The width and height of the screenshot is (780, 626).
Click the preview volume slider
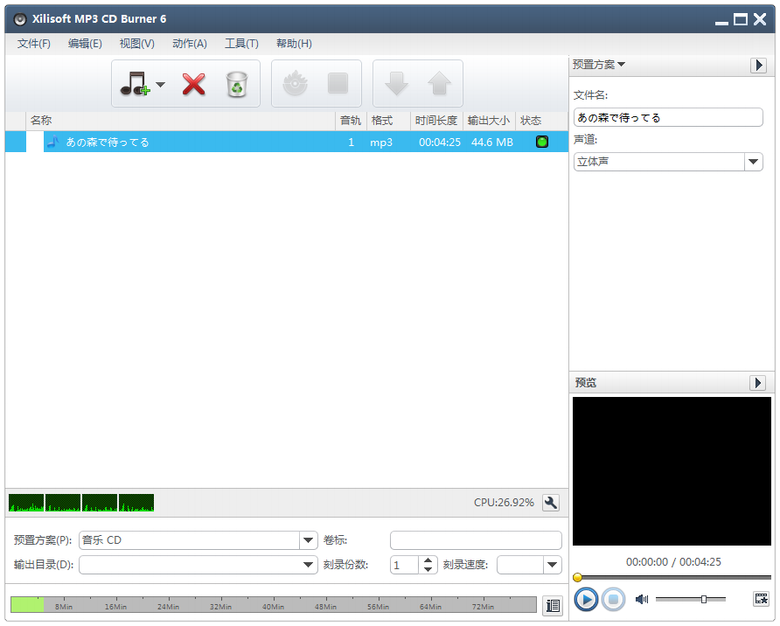click(x=690, y=599)
